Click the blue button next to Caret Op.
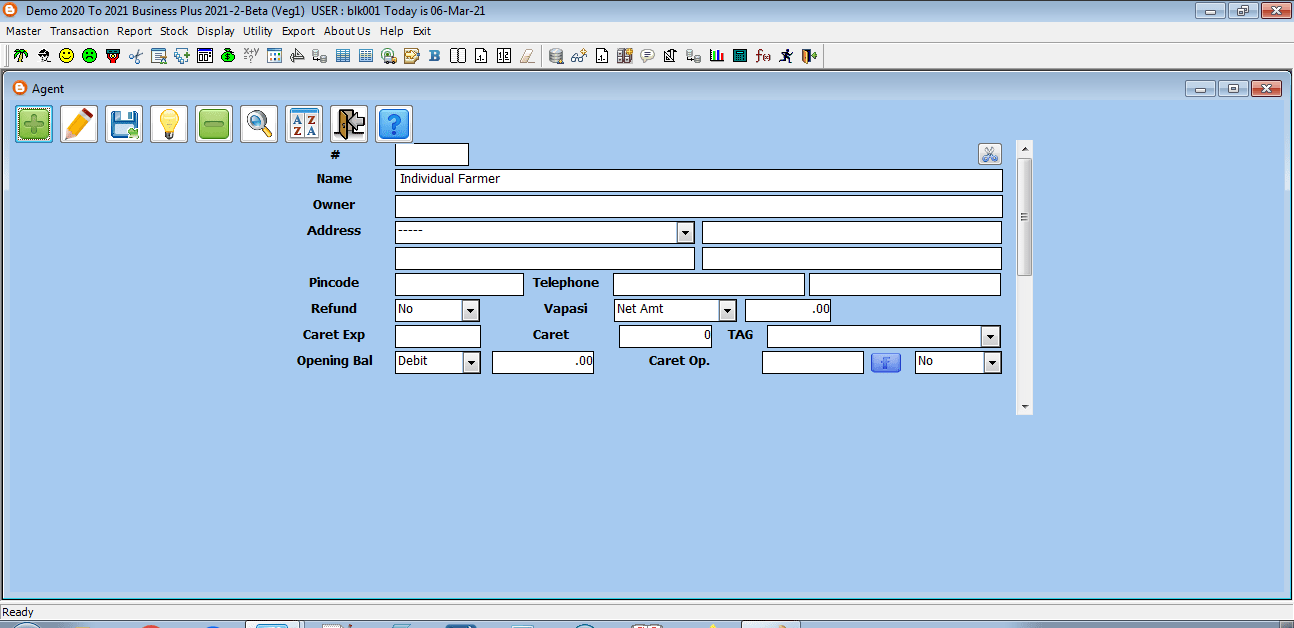Viewport: 1294px width, 628px height. point(886,362)
